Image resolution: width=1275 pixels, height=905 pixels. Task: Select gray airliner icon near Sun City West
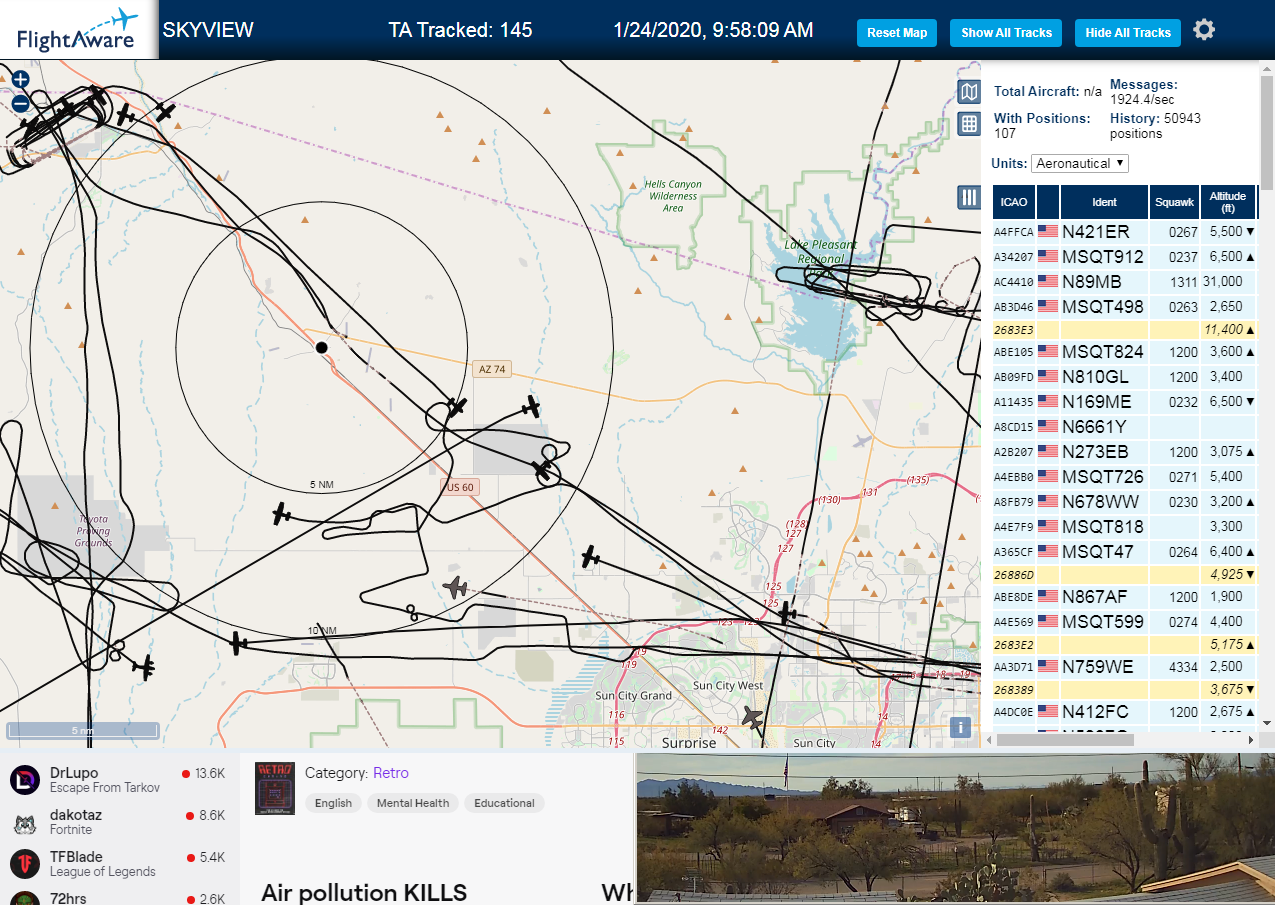point(752,716)
